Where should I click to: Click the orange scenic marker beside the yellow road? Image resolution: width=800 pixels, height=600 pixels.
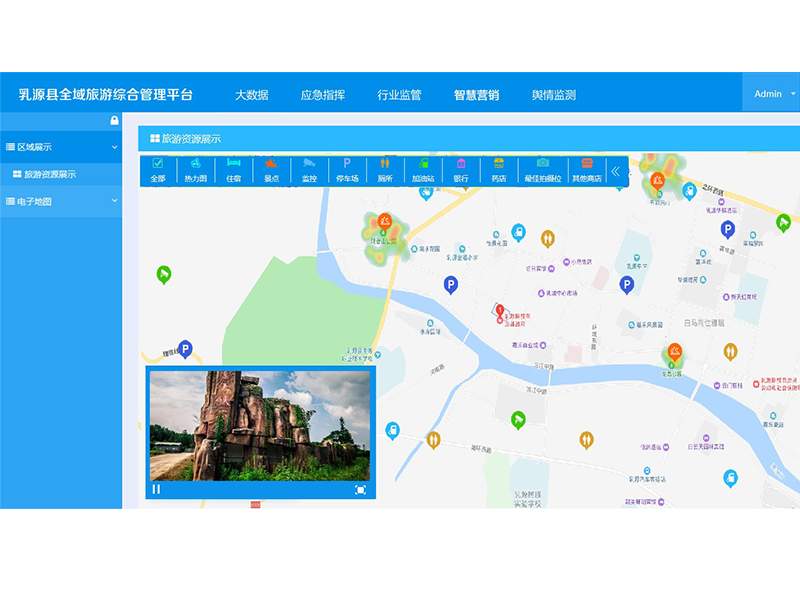[x=385, y=222]
